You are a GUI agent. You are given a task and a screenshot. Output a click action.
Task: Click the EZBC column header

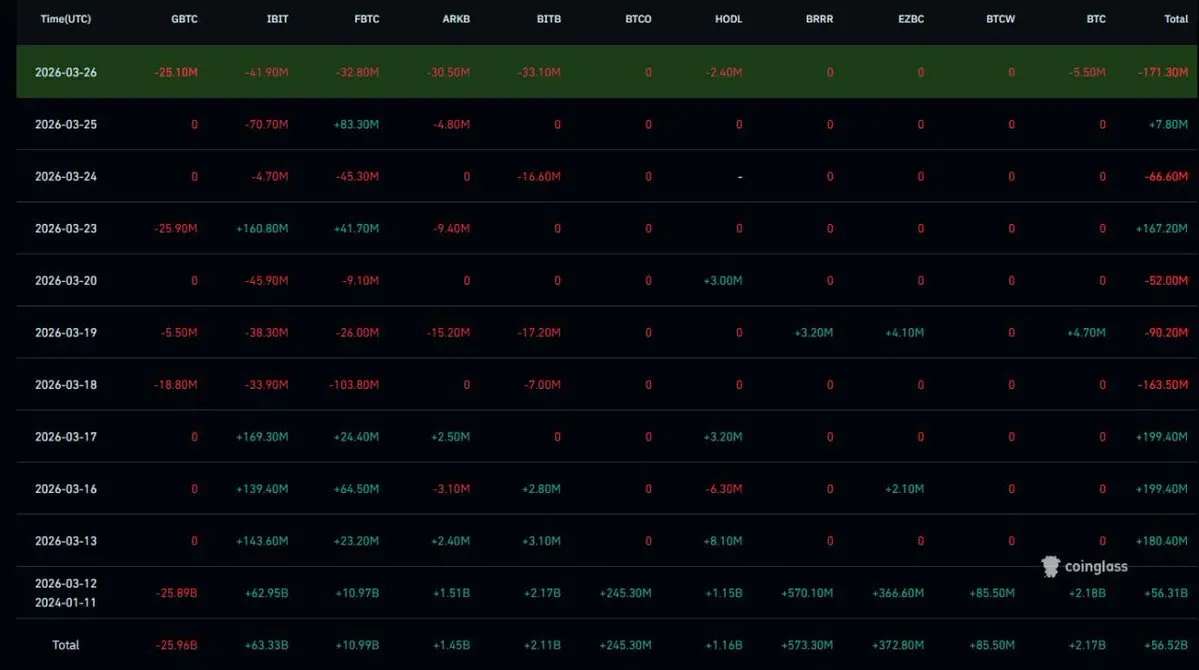click(911, 19)
